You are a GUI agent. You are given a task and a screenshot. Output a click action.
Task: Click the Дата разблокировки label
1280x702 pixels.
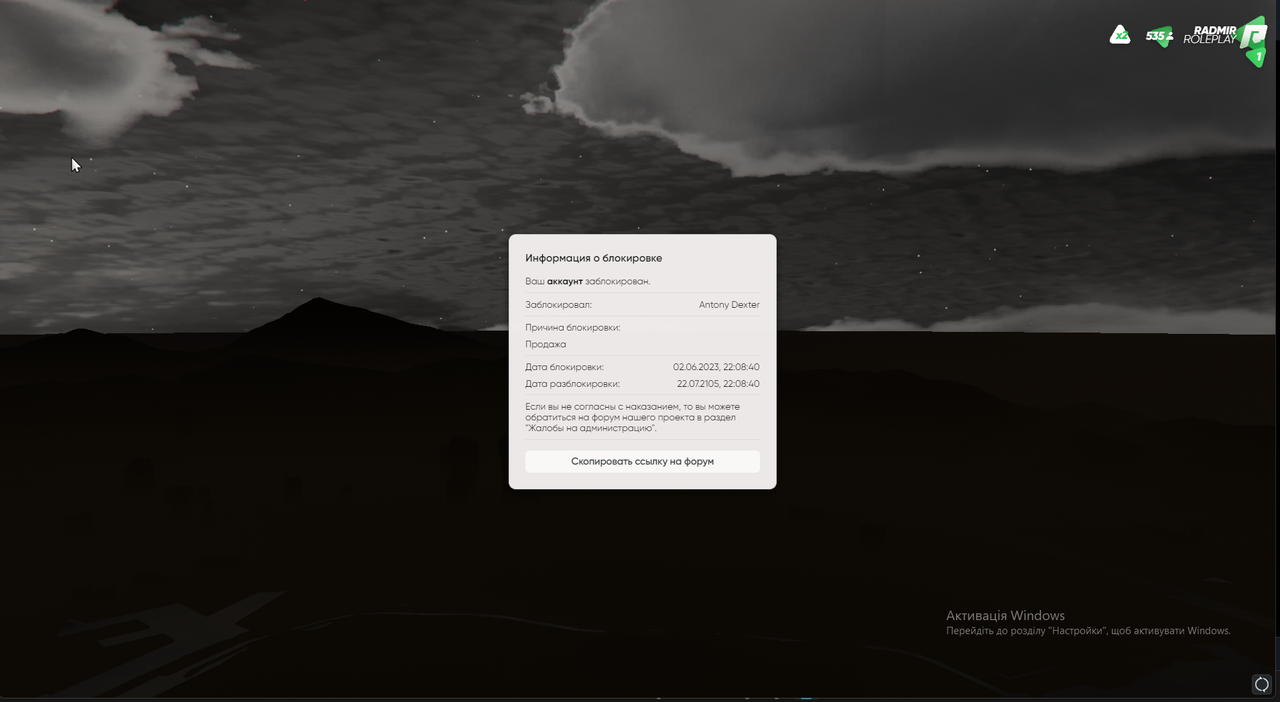[573, 384]
